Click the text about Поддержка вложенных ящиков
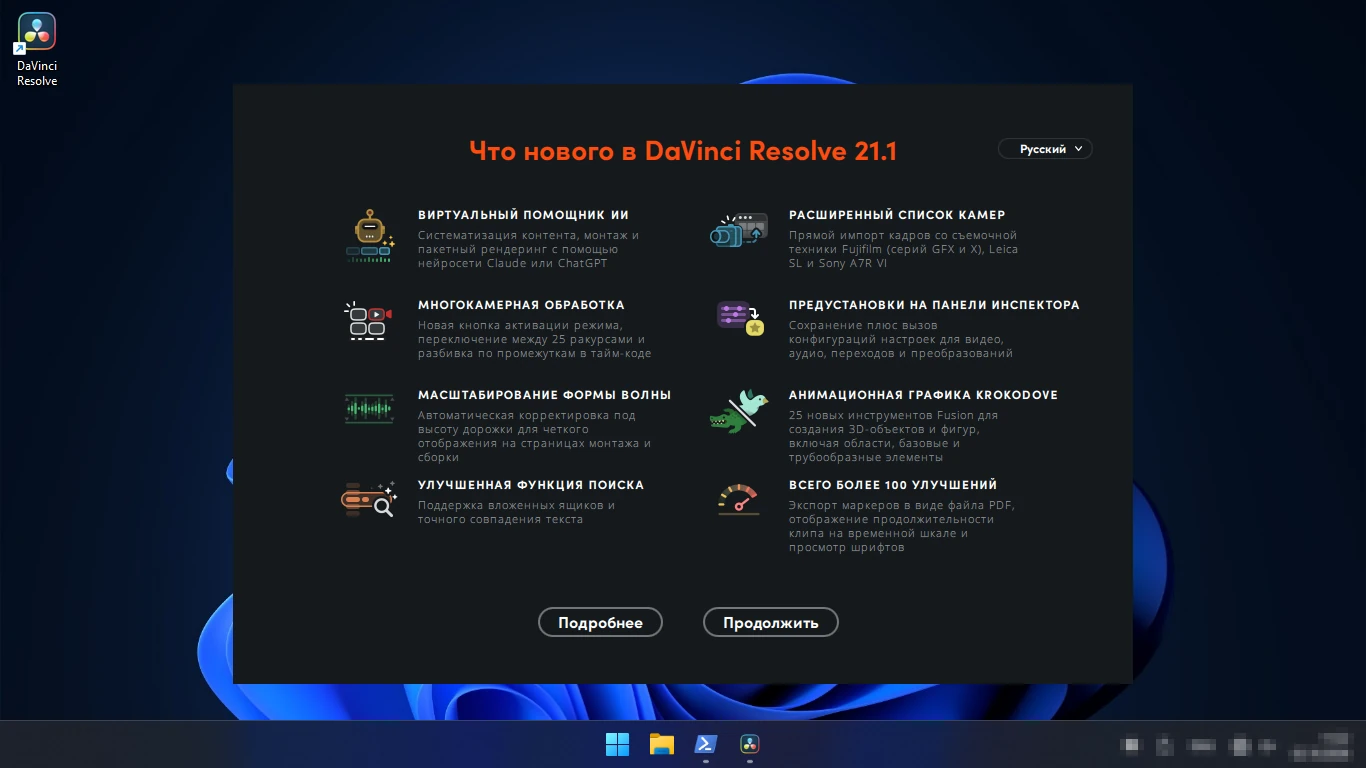1366x768 pixels. (516, 512)
